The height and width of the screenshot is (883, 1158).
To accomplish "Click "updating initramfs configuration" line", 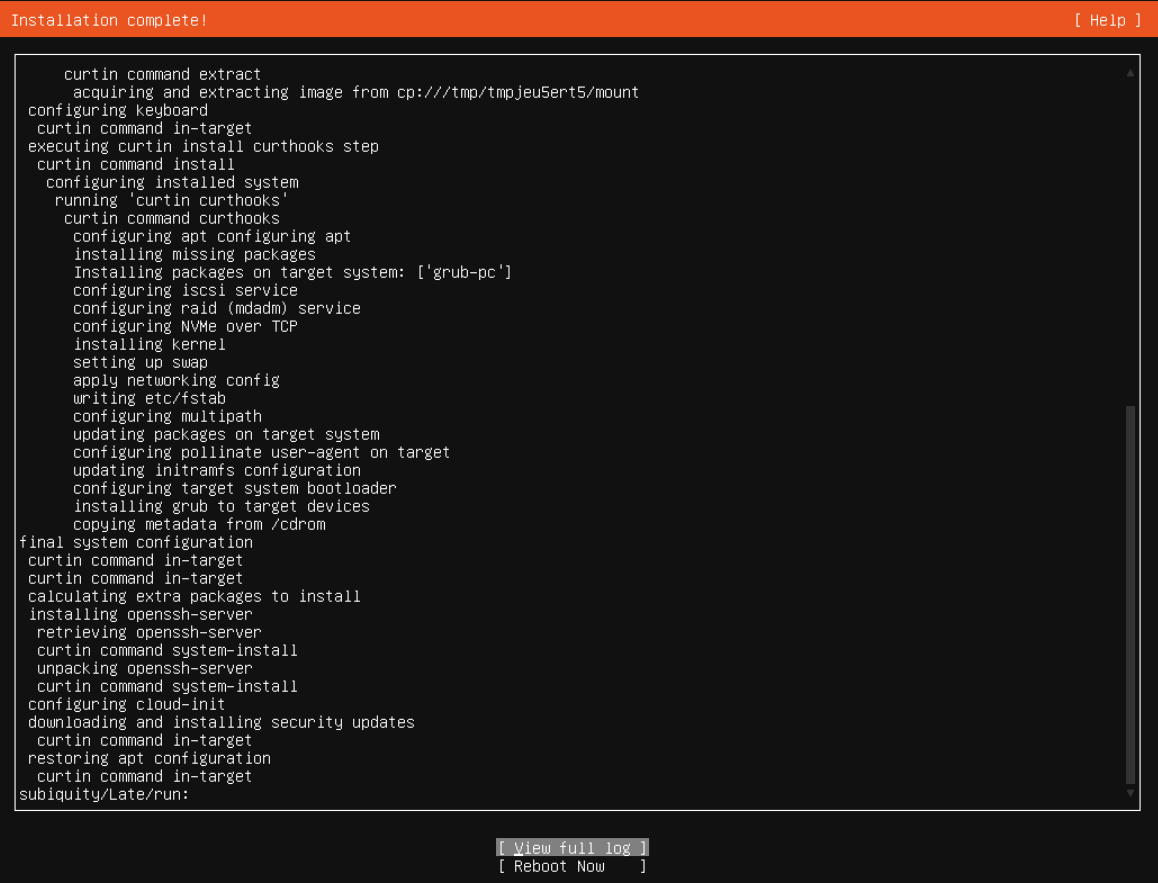I will click(217, 470).
